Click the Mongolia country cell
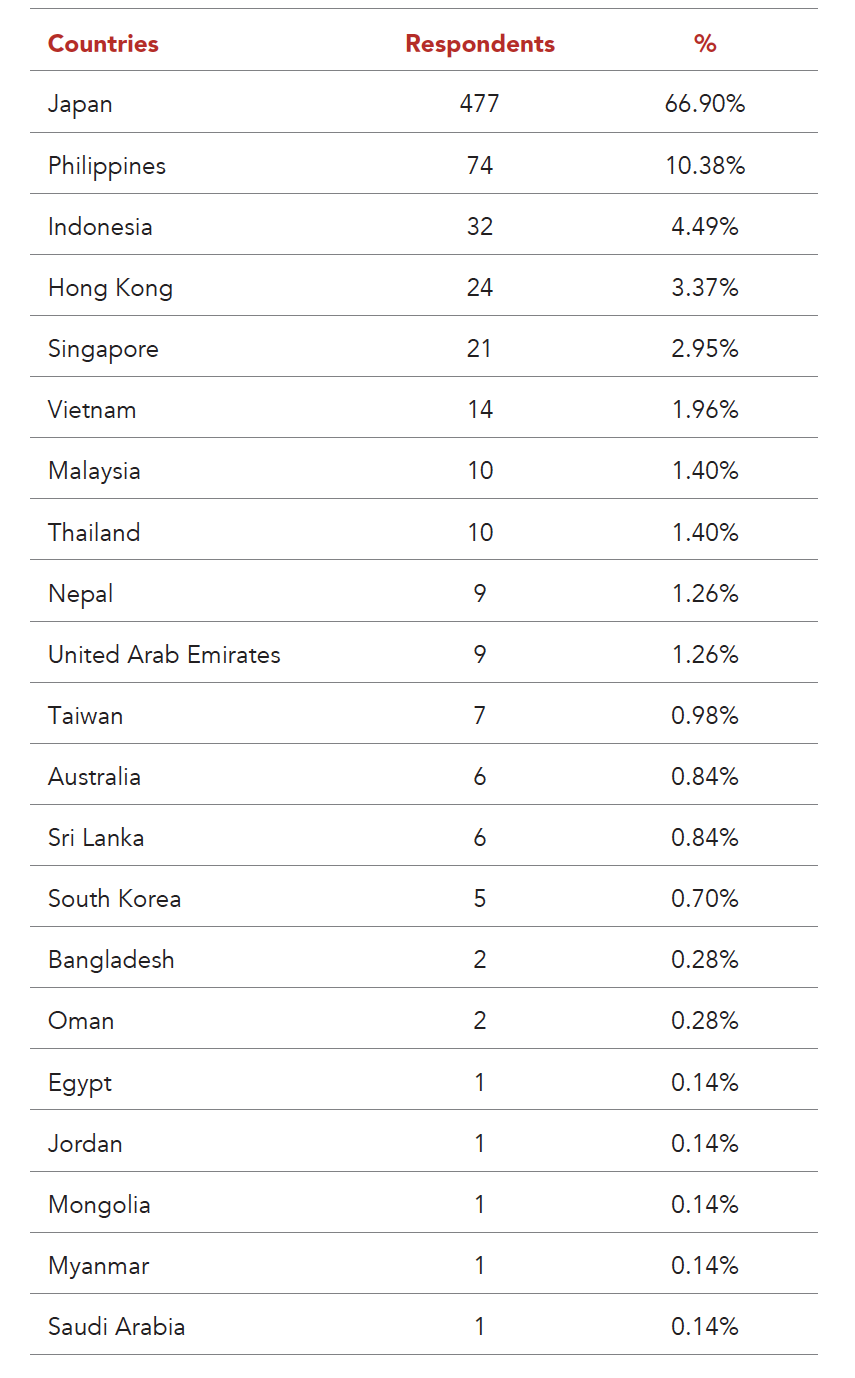 [99, 1205]
